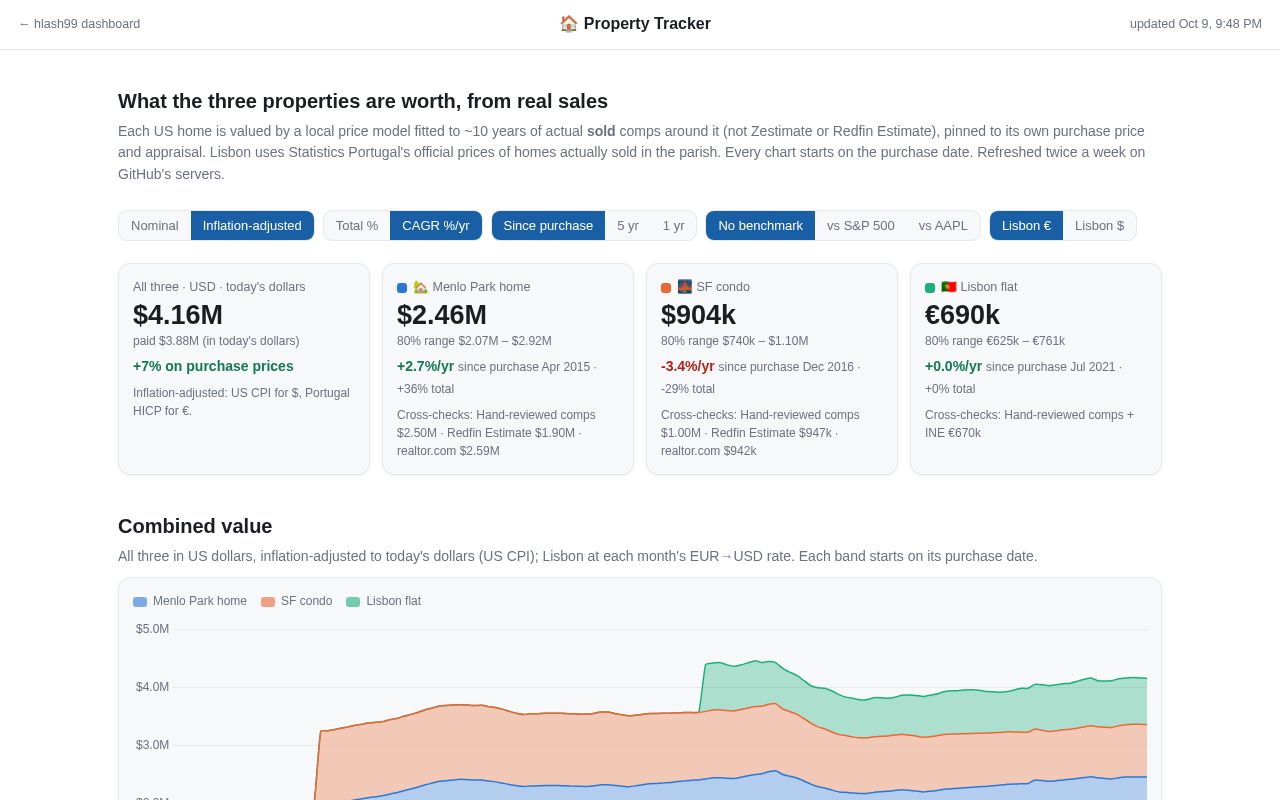Toggle SF condo legend swatch in chart
1280x800 pixels.
(x=268, y=602)
